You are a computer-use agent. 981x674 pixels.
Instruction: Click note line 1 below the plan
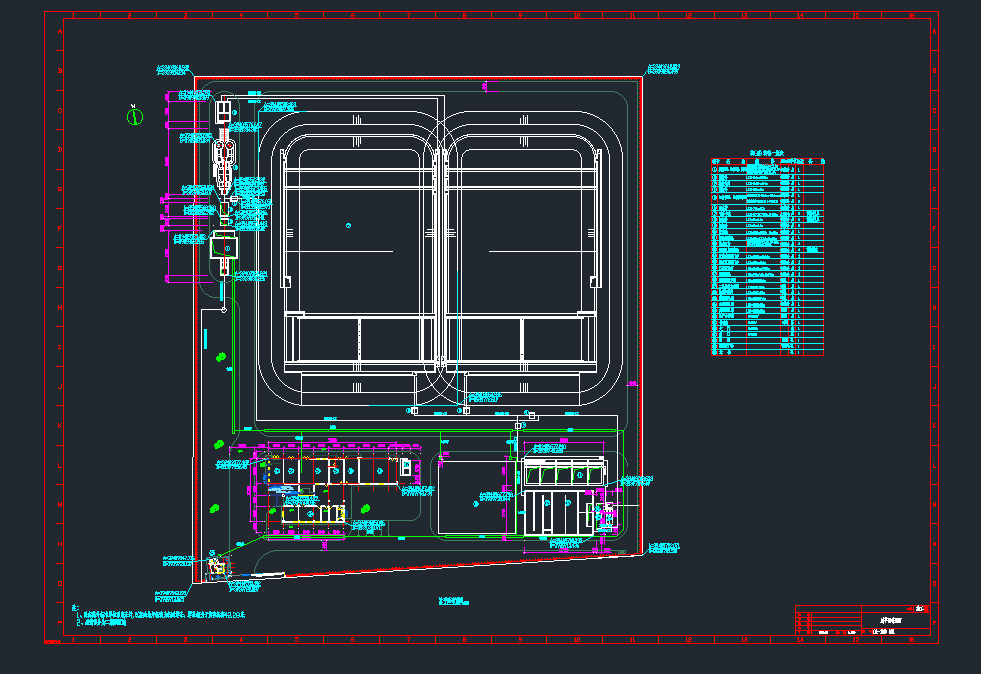(x=160, y=615)
